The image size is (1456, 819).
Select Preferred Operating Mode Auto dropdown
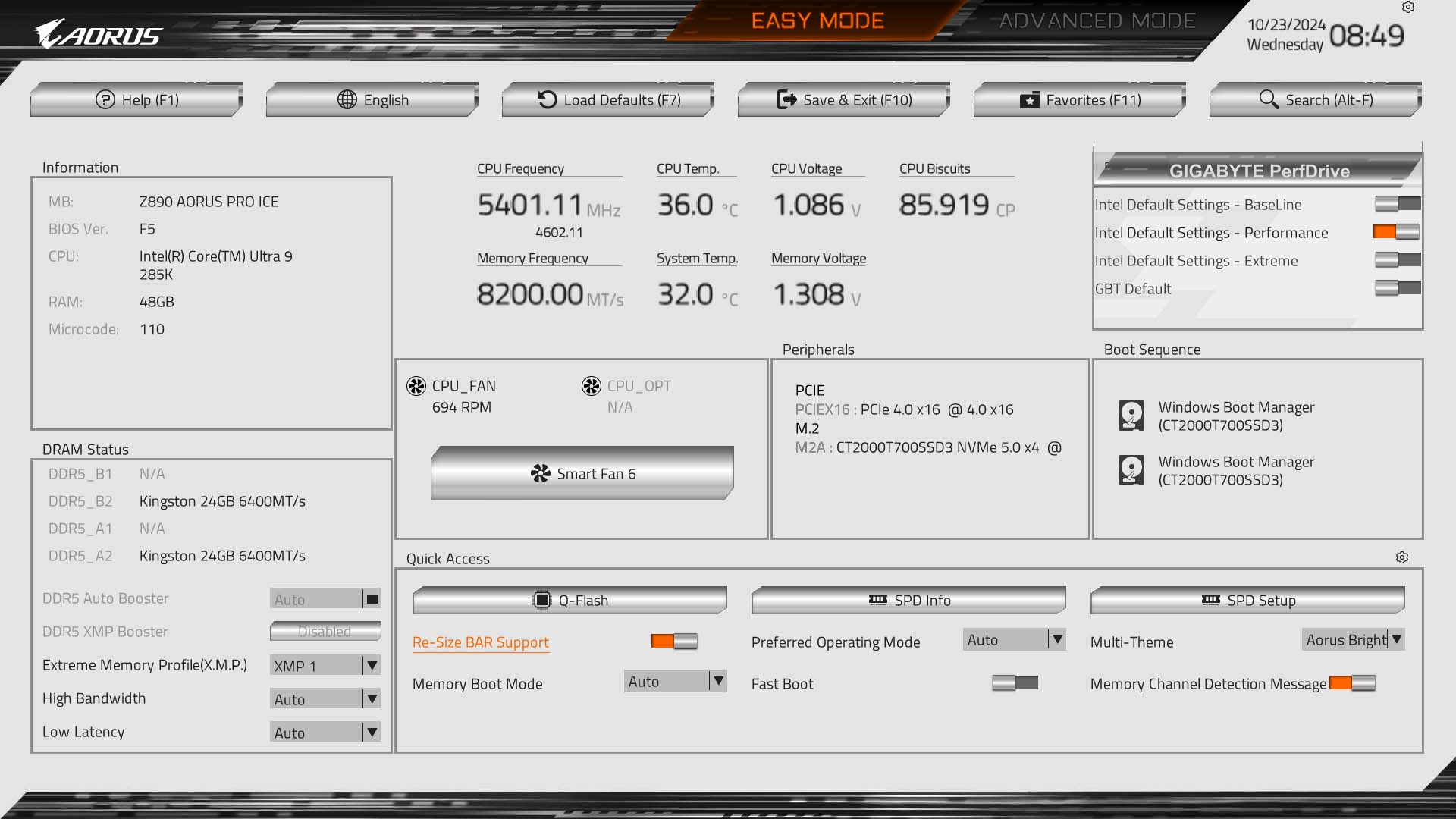point(1012,639)
